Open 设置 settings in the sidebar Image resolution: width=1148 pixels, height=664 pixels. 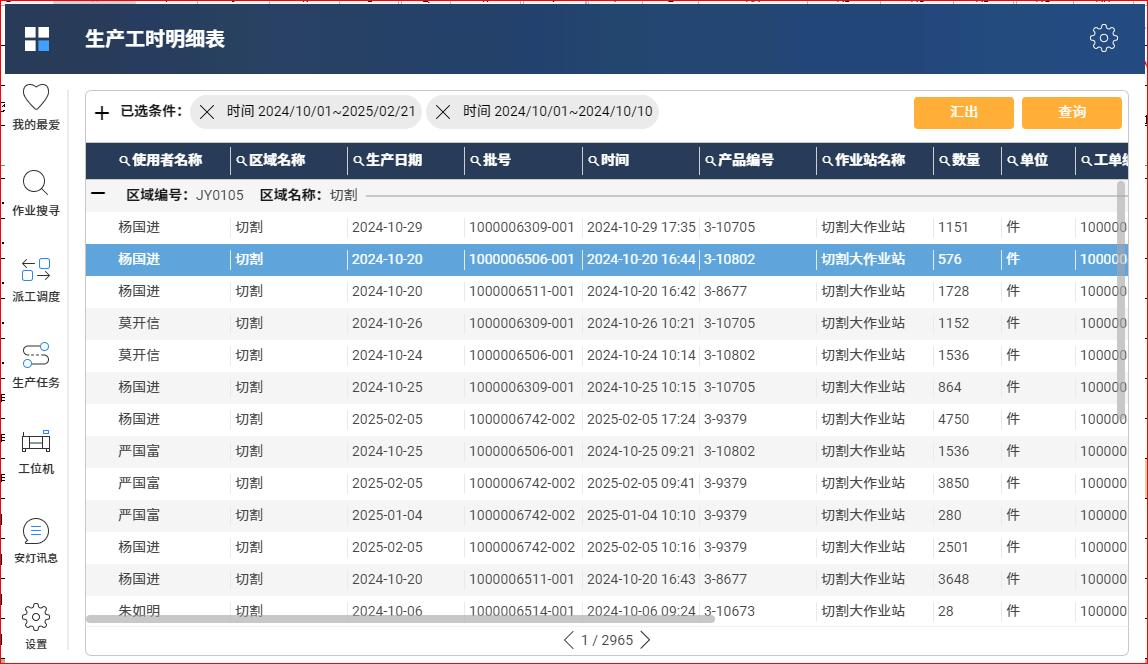pos(36,617)
